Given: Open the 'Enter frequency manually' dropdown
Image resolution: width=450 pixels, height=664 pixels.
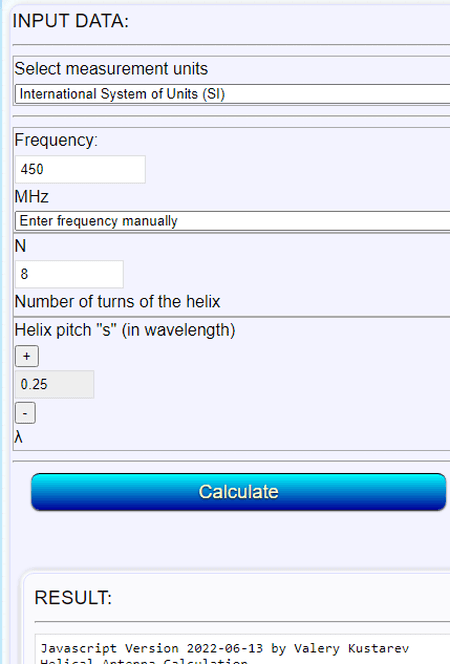Looking at the screenshot, I should click(232, 221).
